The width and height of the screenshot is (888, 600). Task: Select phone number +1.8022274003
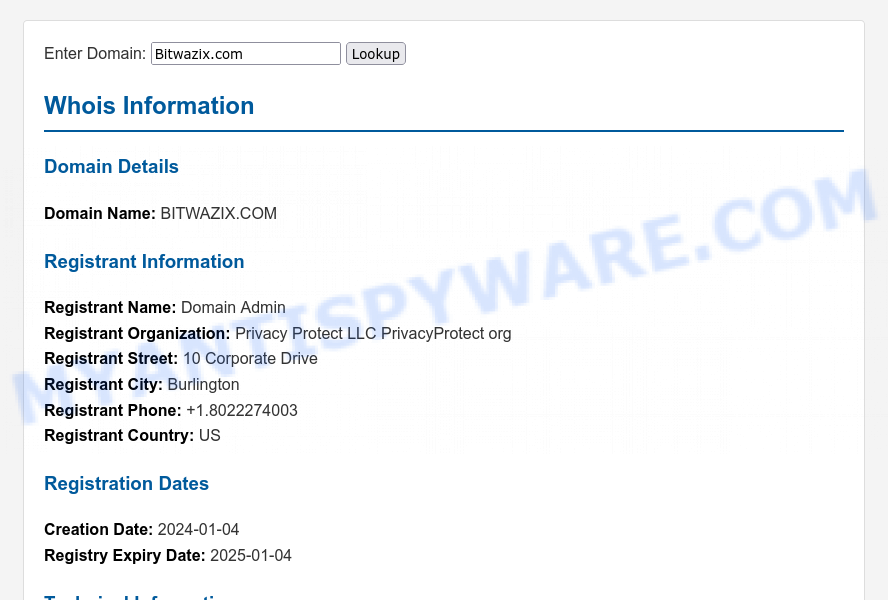click(242, 410)
